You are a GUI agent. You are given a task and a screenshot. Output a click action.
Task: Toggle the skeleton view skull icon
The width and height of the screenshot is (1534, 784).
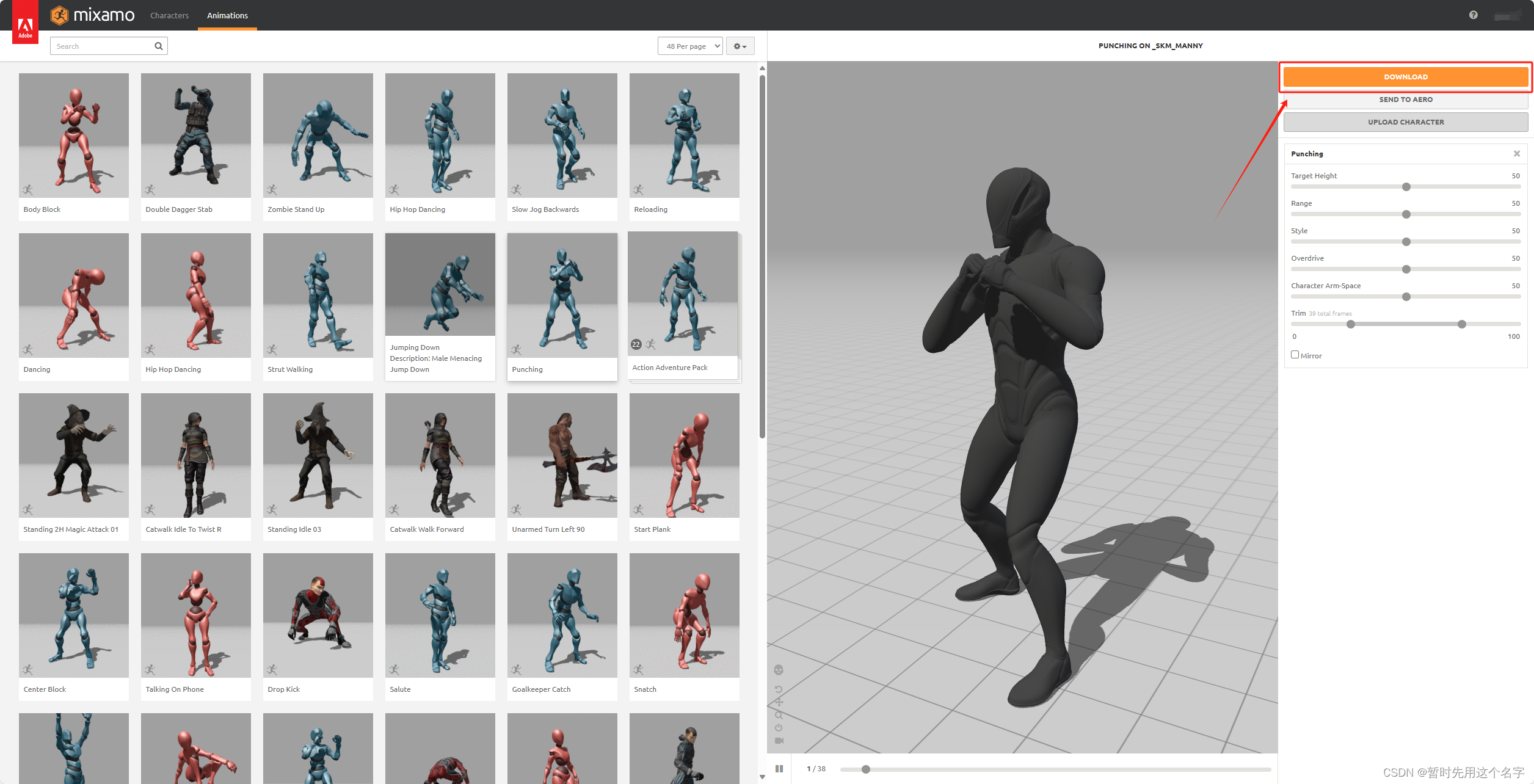779,670
